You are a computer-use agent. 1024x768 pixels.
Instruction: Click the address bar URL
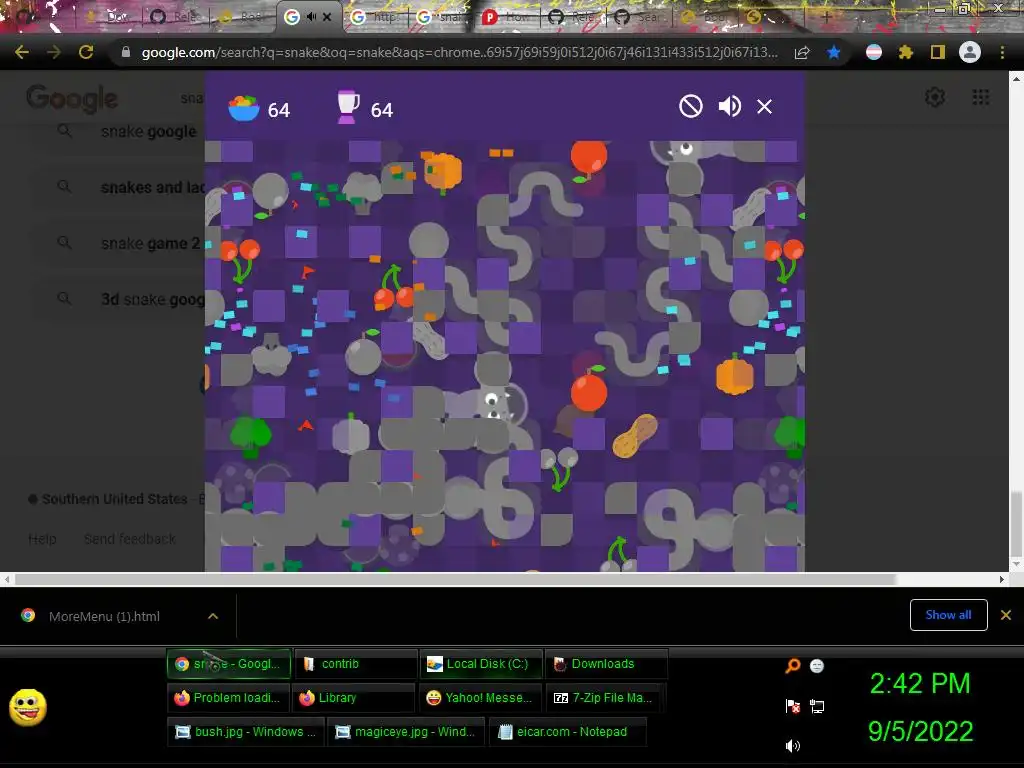pos(459,52)
